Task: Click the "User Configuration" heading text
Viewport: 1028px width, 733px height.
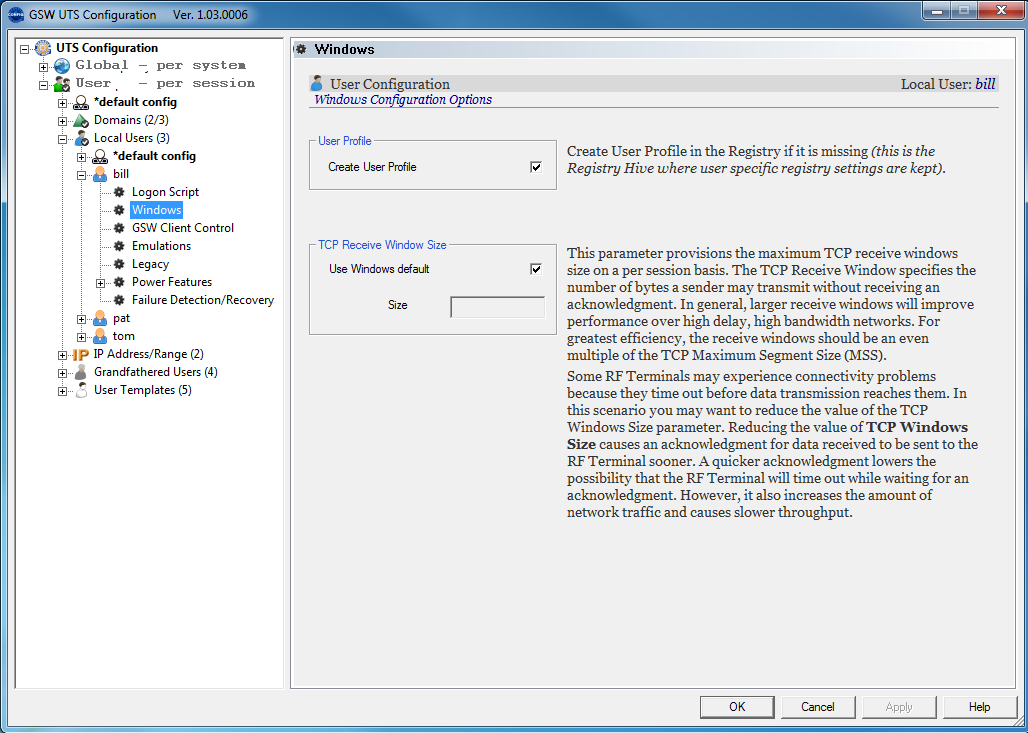Action: 390,84
